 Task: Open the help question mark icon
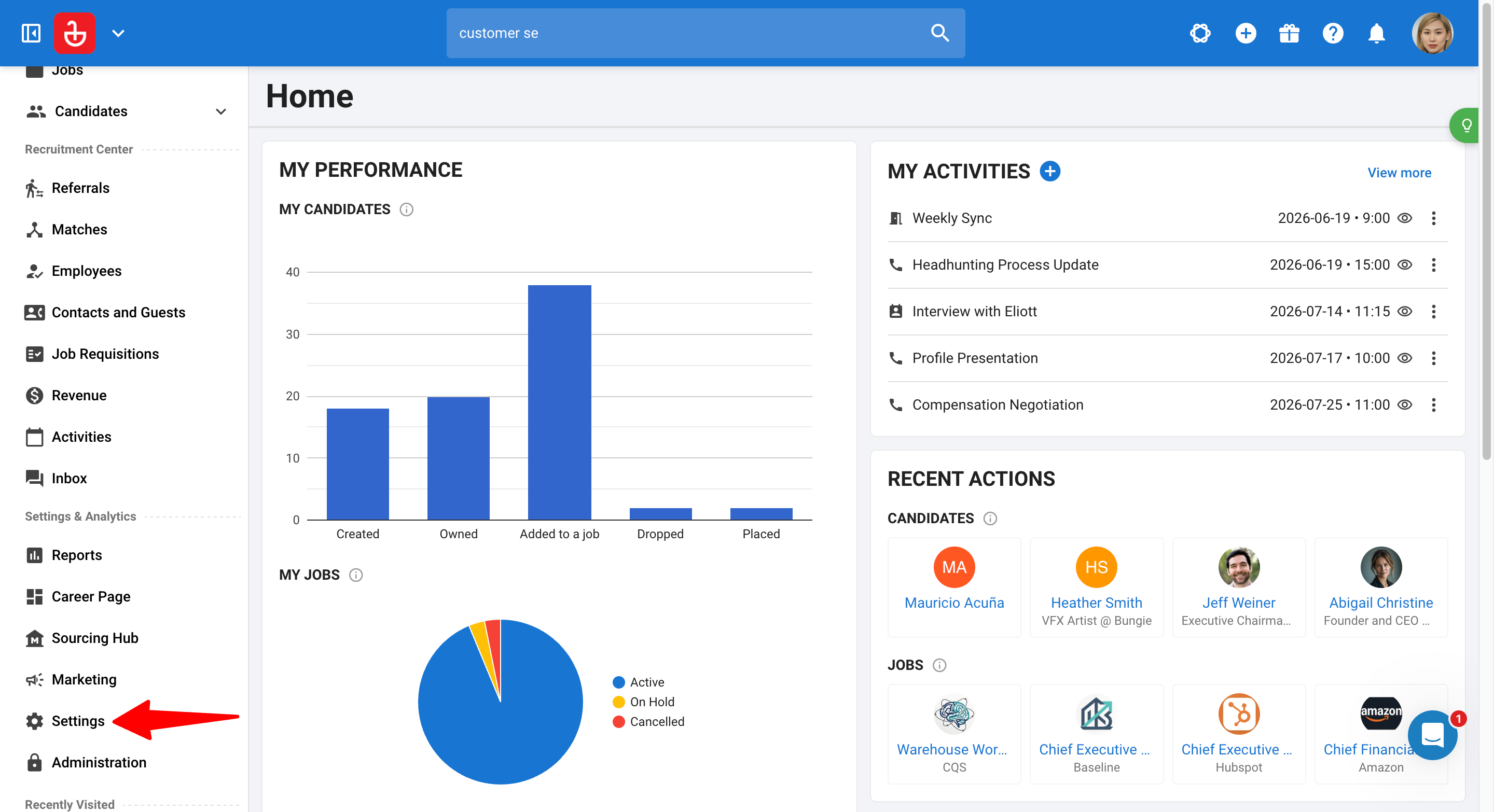coord(1333,33)
